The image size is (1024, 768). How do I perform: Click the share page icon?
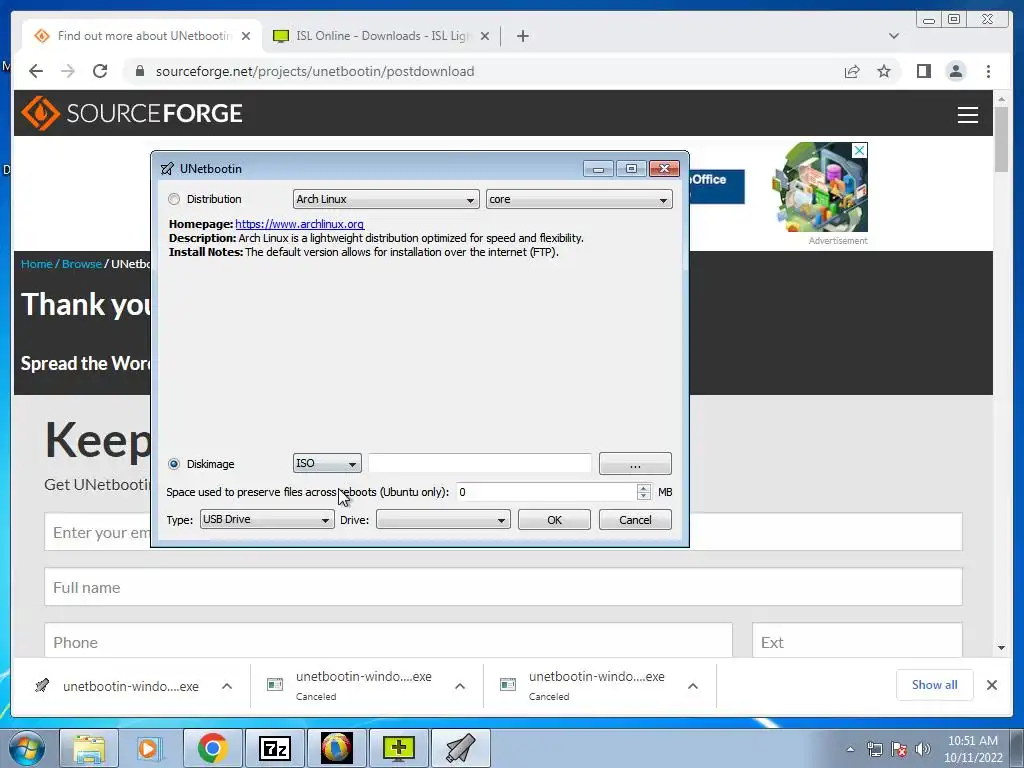click(852, 71)
